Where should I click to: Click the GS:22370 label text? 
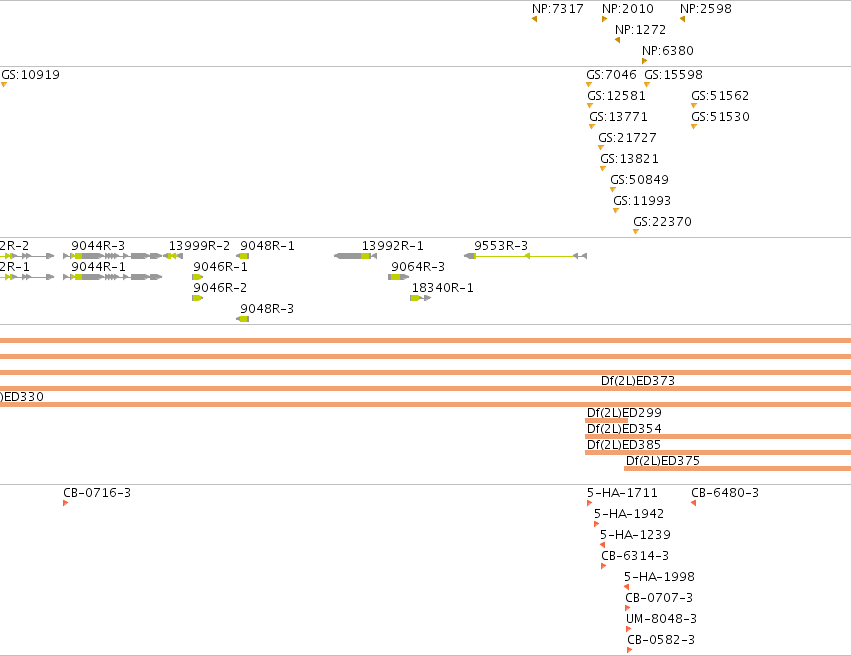coord(663,221)
